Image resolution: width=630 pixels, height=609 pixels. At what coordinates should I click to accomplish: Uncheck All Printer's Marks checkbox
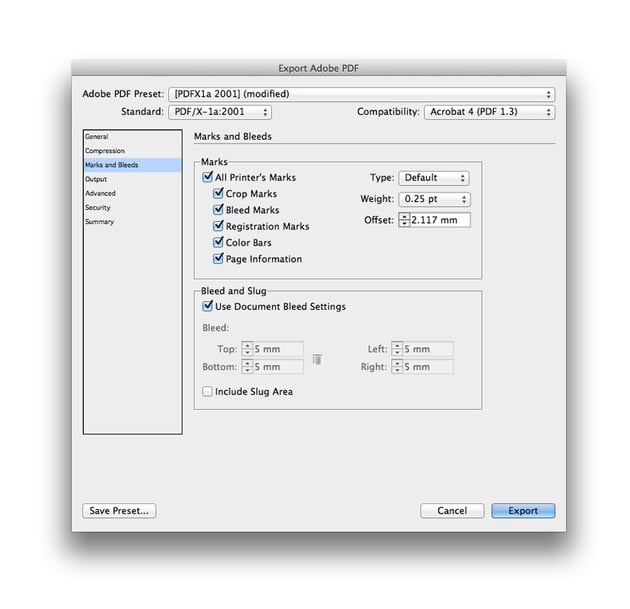(207, 177)
